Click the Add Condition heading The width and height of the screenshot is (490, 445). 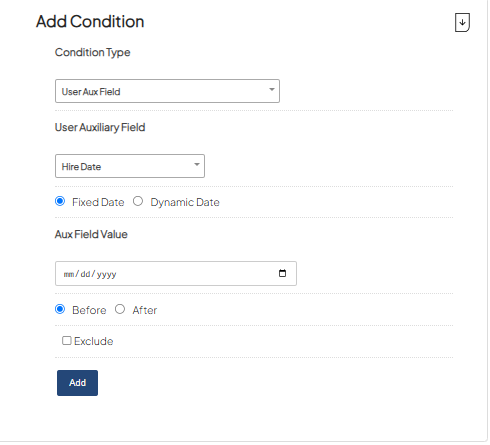click(90, 22)
